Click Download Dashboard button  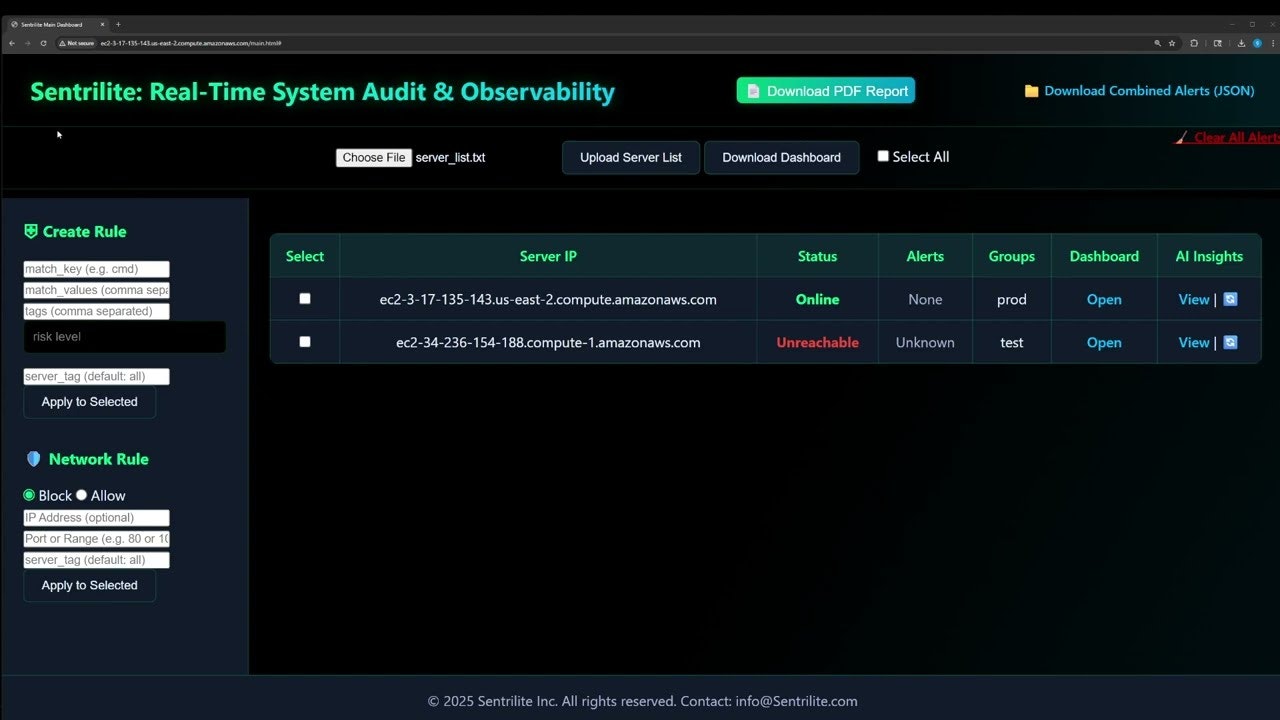click(782, 157)
